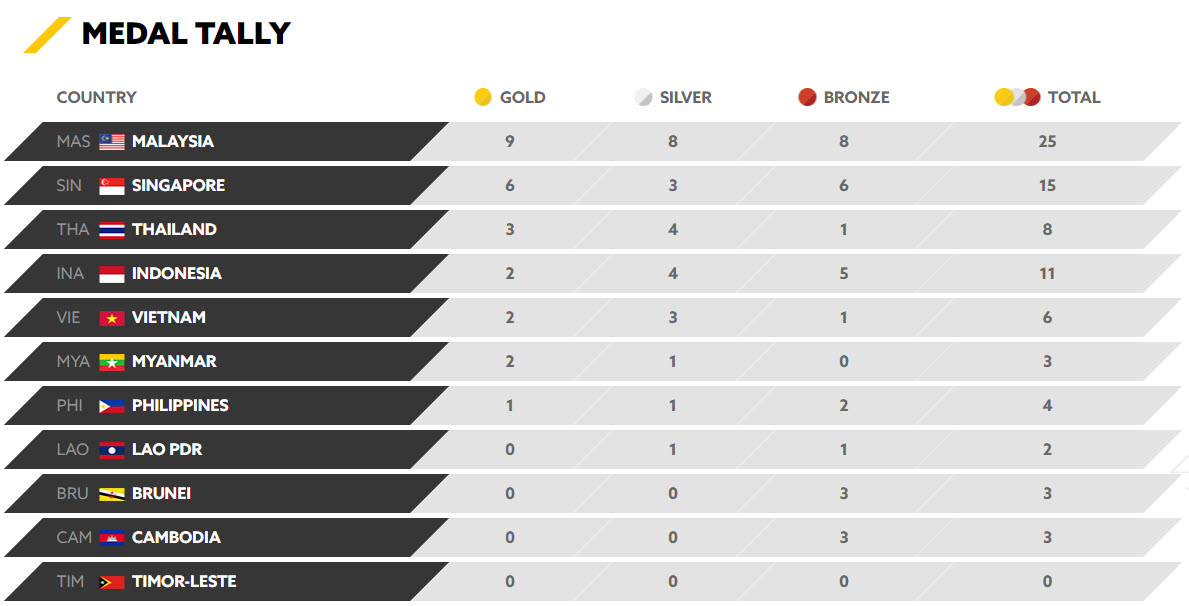Click the MEDAL TALLY heading

coord(186,34)
